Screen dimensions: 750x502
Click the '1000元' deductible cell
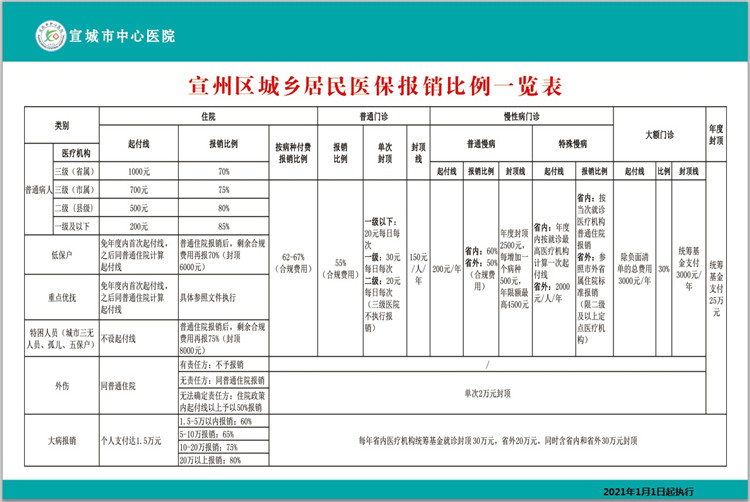[x=139, y=171]
